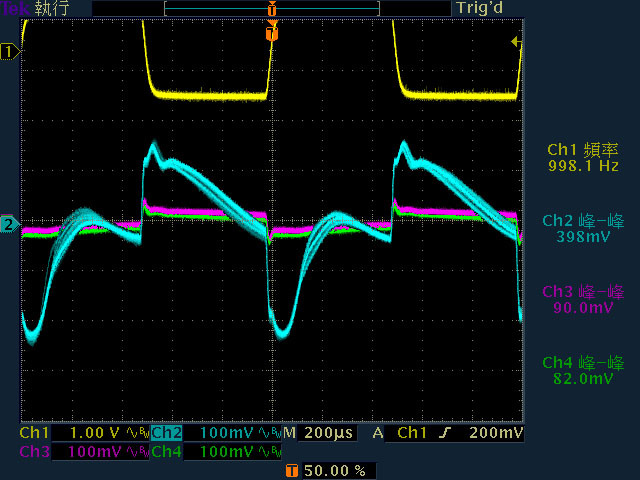This screenshot has width=640, height=480.
Task: Click the highlighted Ch2 channel label
Action: tap(167, 433)
